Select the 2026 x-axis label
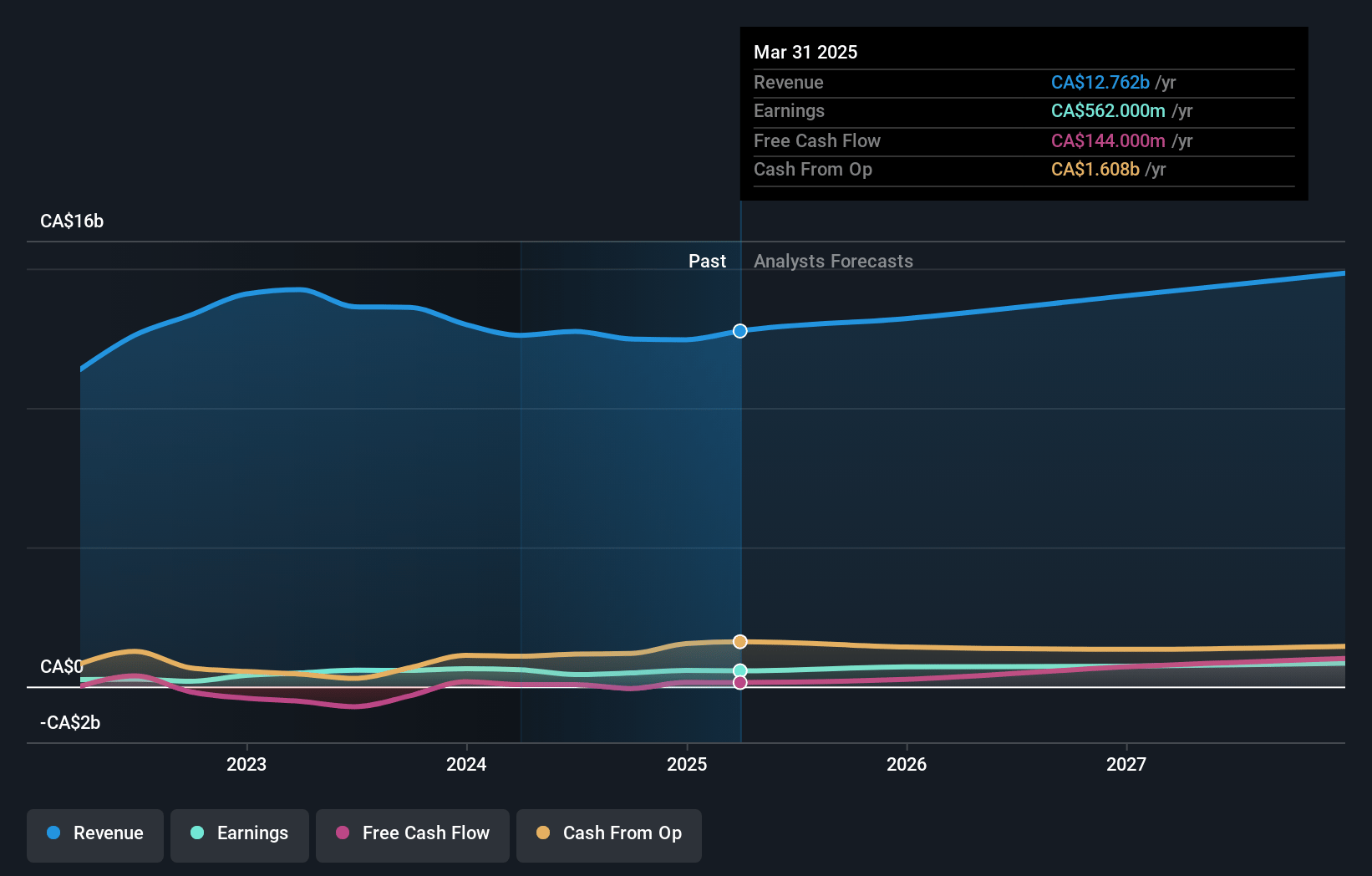The height and width of the screenshot is (876, 1372). 907,764
